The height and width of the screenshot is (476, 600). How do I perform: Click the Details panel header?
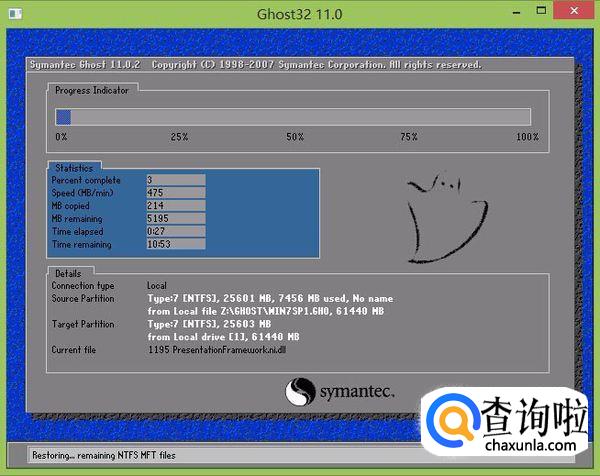[x=68, y=274]
